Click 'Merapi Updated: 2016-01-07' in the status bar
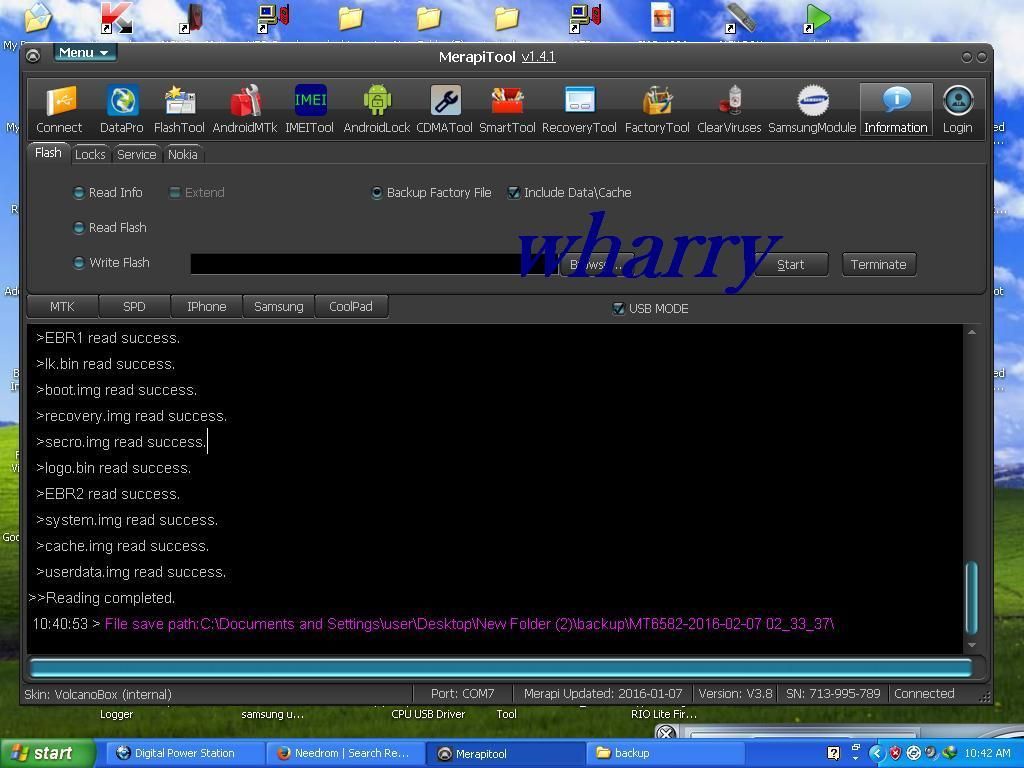 (603, 694)
